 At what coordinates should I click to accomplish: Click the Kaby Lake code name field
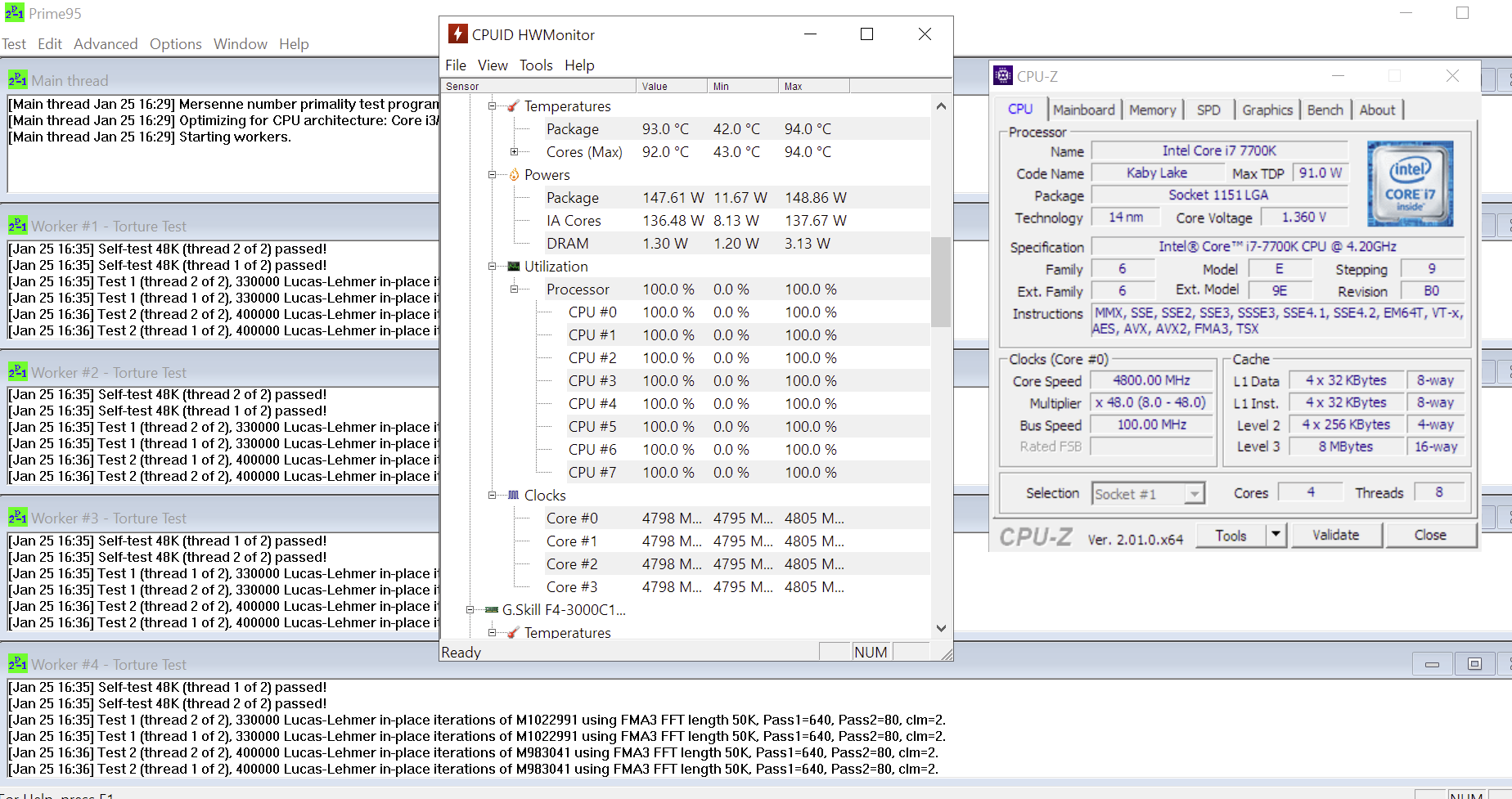(x=1156, y=173)
